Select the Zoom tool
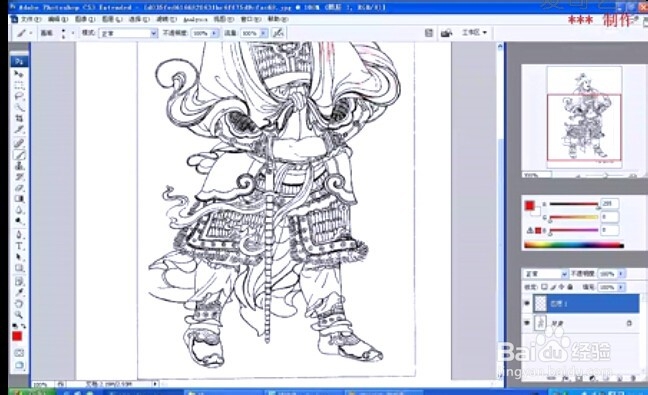Viewport: 648px width, 395px height. 19,315
